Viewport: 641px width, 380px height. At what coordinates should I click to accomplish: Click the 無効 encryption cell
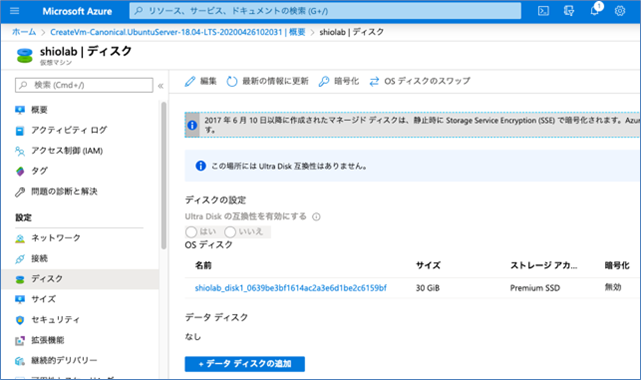pyautogui.click(x=613, y=287)
